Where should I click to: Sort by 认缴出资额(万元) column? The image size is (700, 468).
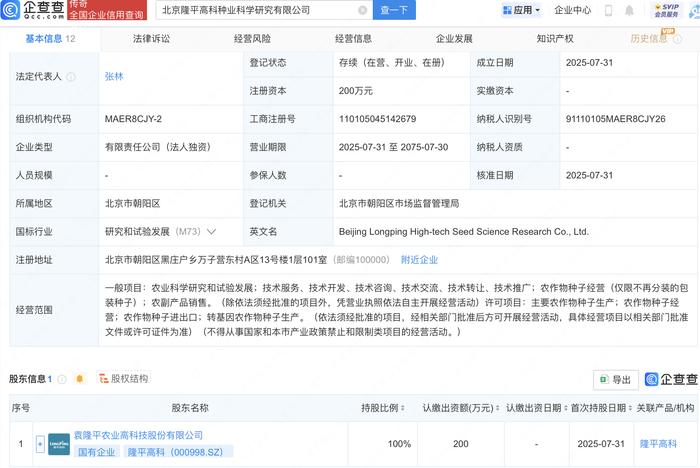coord(497,408)
